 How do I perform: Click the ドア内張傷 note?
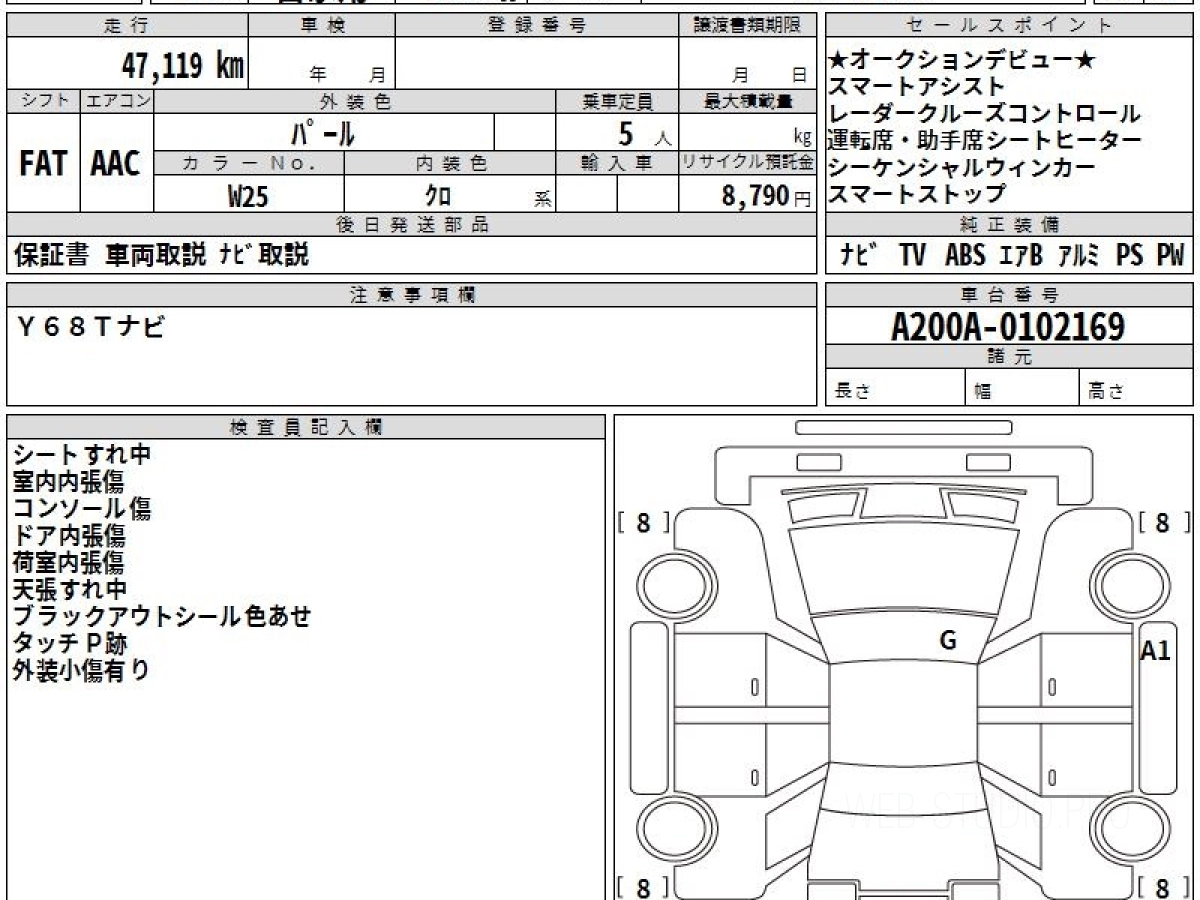click(69, 536)
